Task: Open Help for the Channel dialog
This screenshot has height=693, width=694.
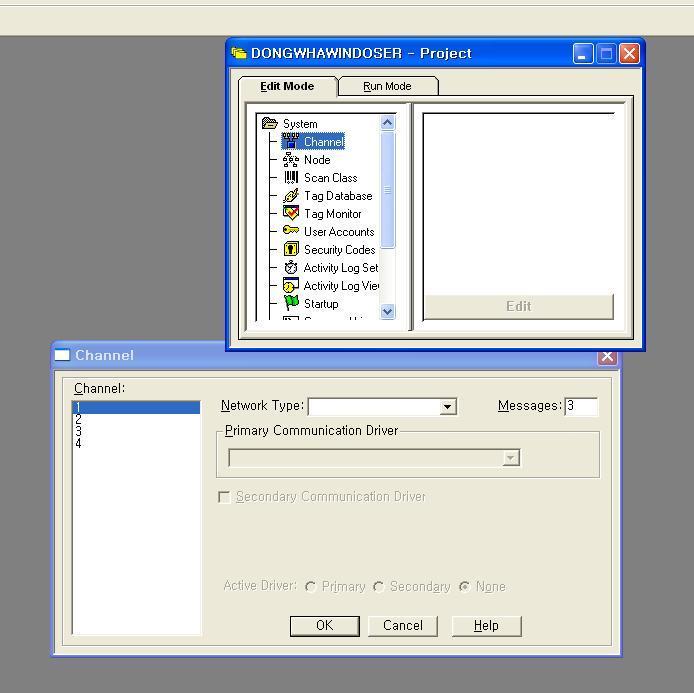Action: (486, 626)
